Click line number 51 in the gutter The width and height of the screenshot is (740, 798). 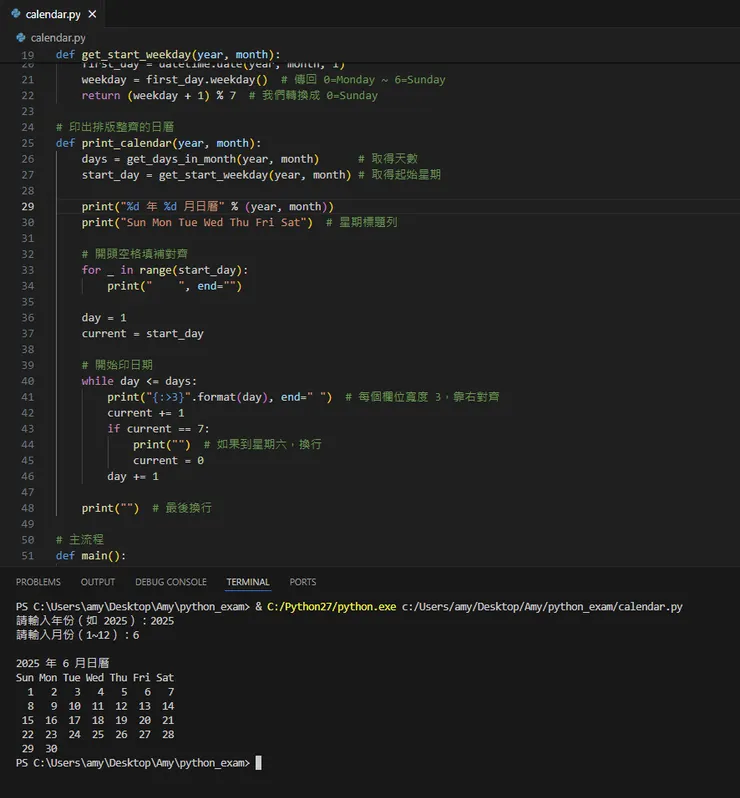coord(27,556)
